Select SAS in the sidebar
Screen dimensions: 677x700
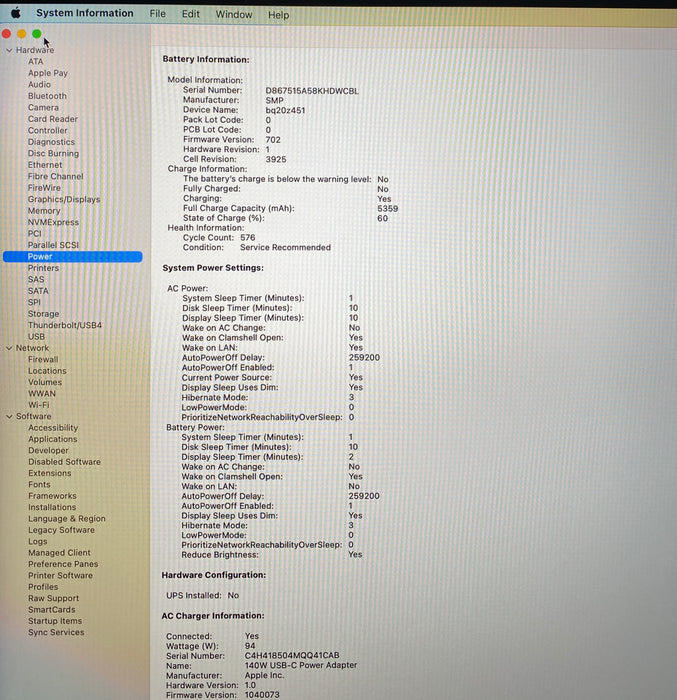pyautogui.click(x=36, y=279)
